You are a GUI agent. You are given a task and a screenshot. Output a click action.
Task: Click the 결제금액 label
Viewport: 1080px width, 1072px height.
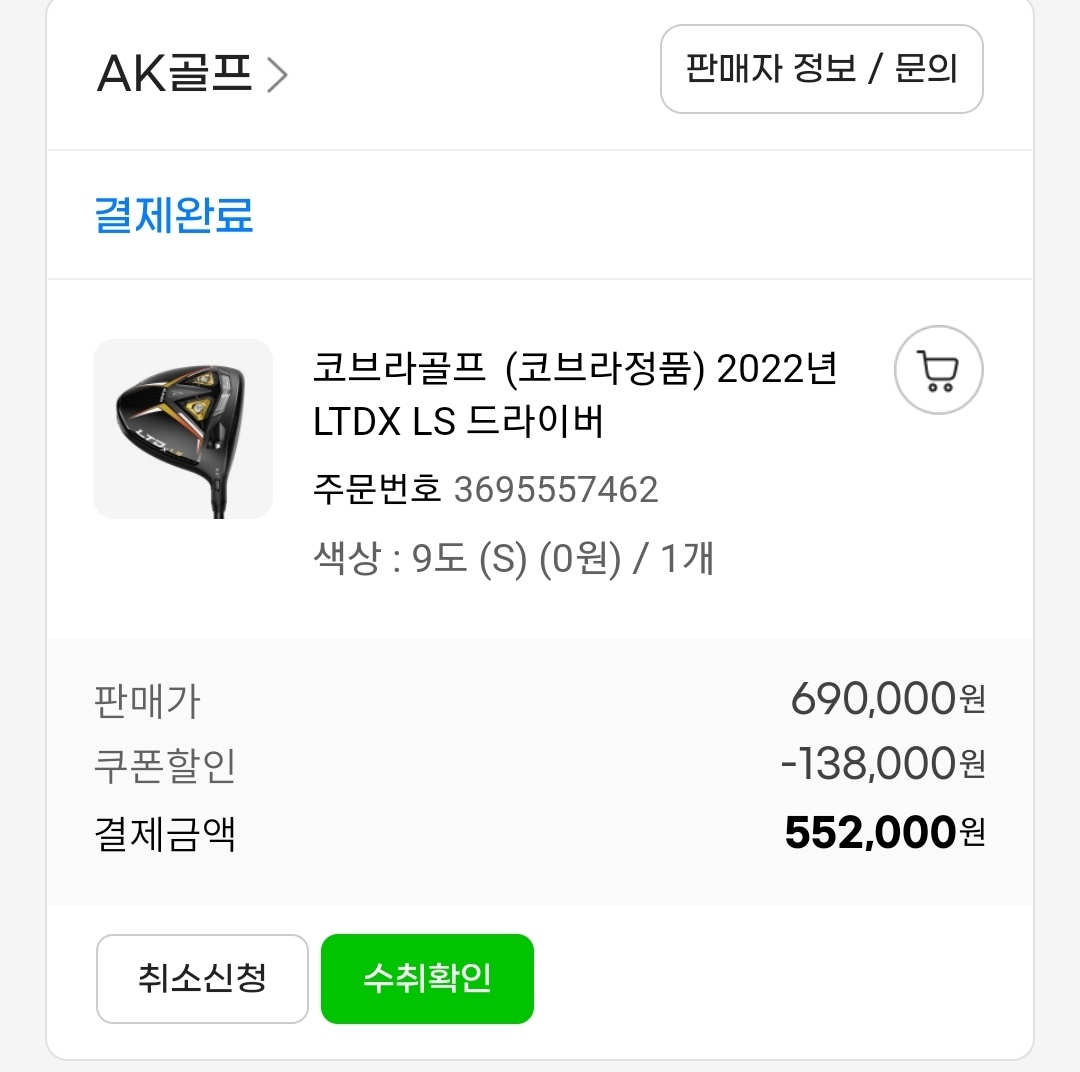pos(165,832)
